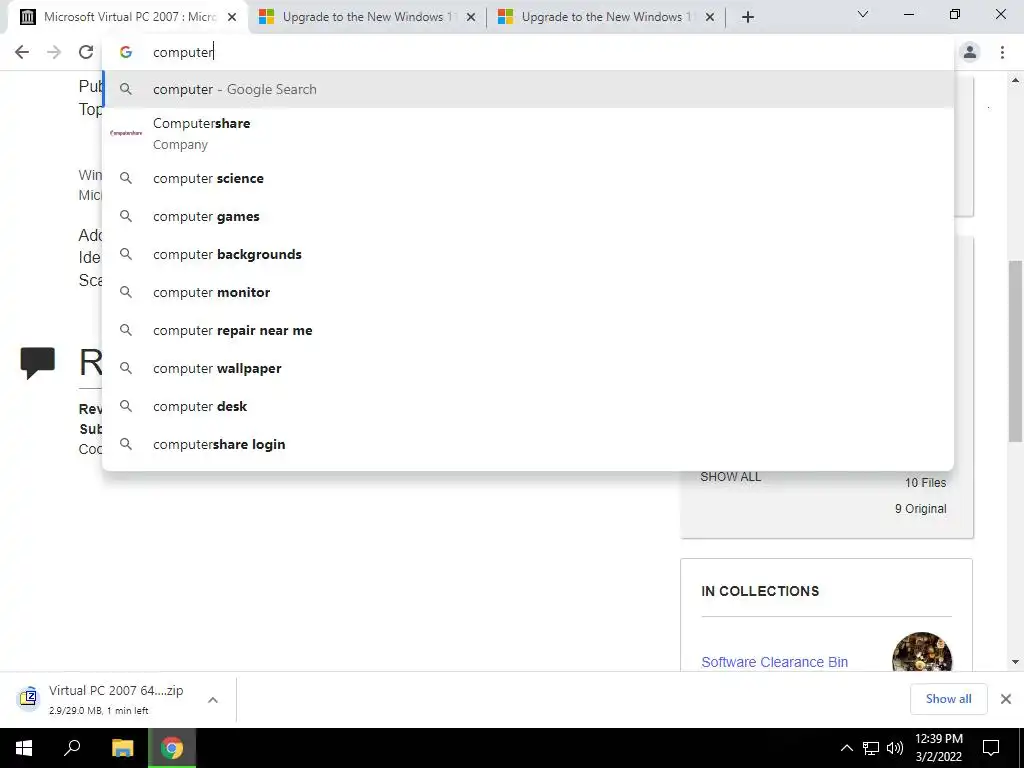Click the zip file icon in downloads bar

coord(28,698)
